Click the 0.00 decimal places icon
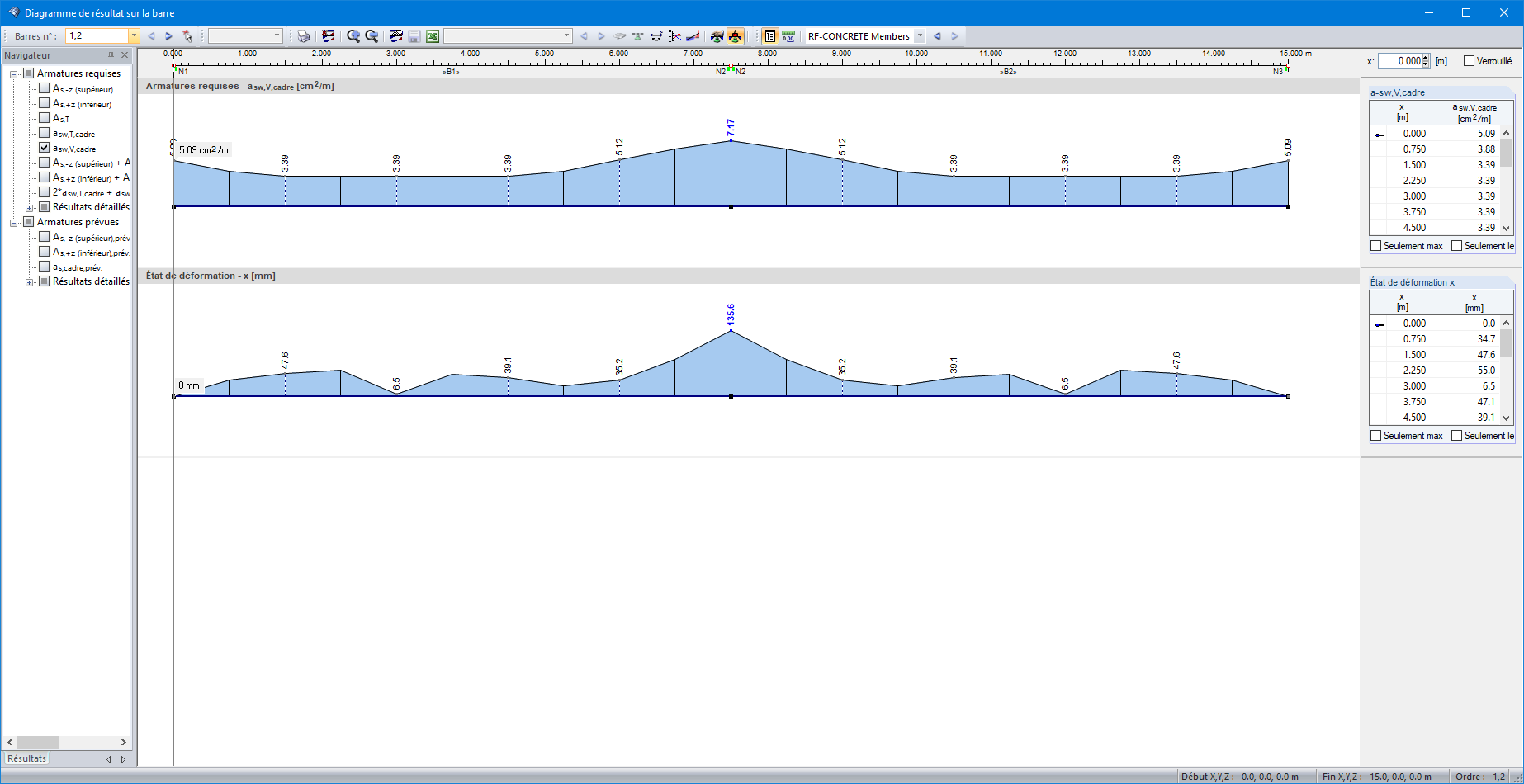 (788, 36)
